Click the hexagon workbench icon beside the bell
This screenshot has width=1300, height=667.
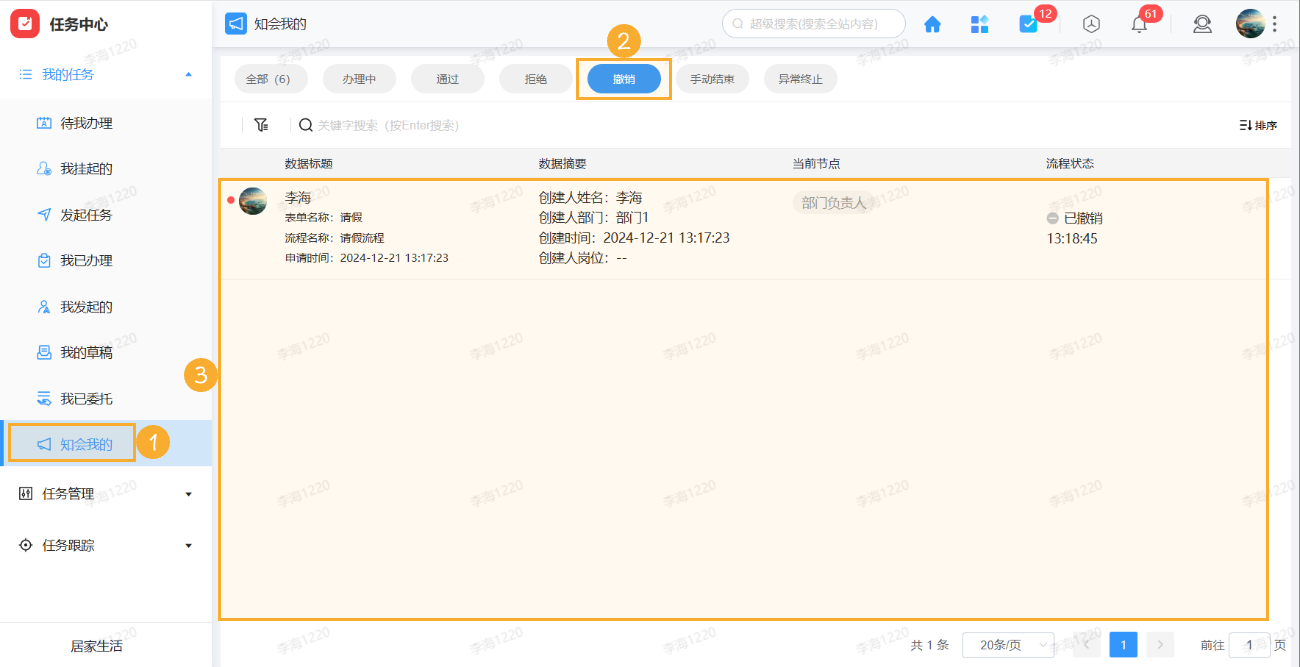click(1090, 23)
